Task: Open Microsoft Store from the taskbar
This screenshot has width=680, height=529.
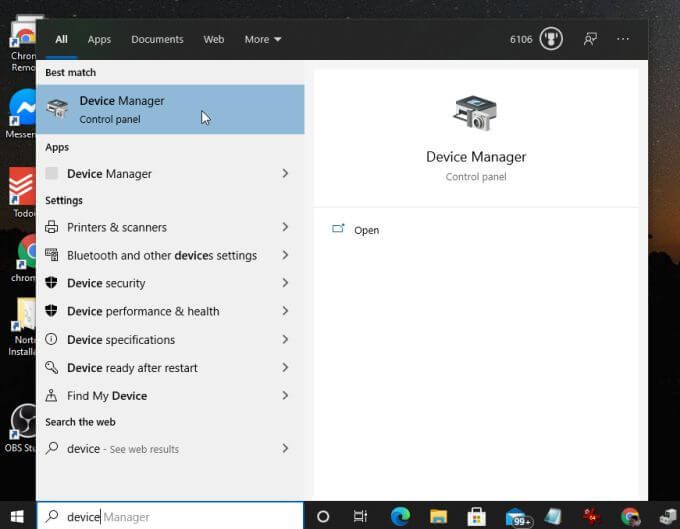Action: [x=477, y=516]
